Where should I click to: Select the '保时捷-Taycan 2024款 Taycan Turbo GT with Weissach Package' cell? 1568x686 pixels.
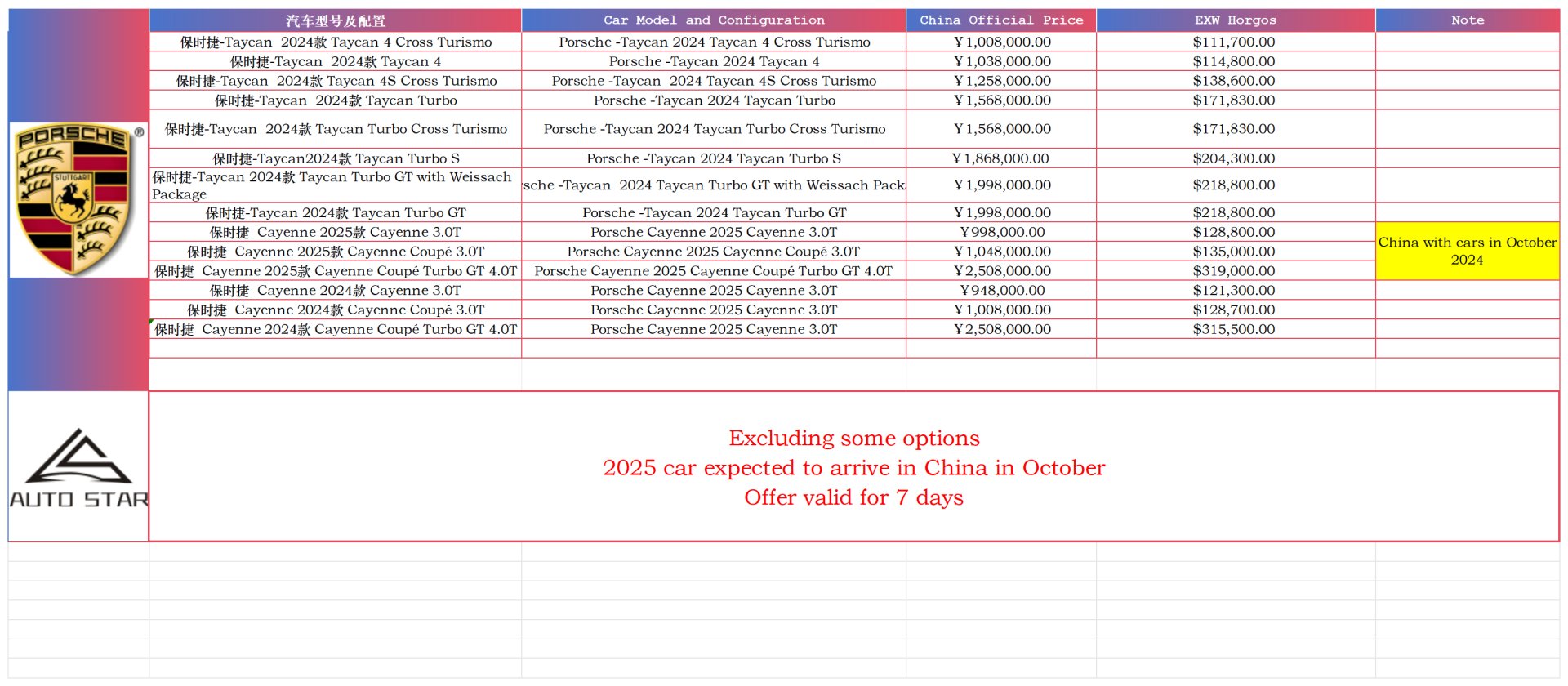[335, 185]
